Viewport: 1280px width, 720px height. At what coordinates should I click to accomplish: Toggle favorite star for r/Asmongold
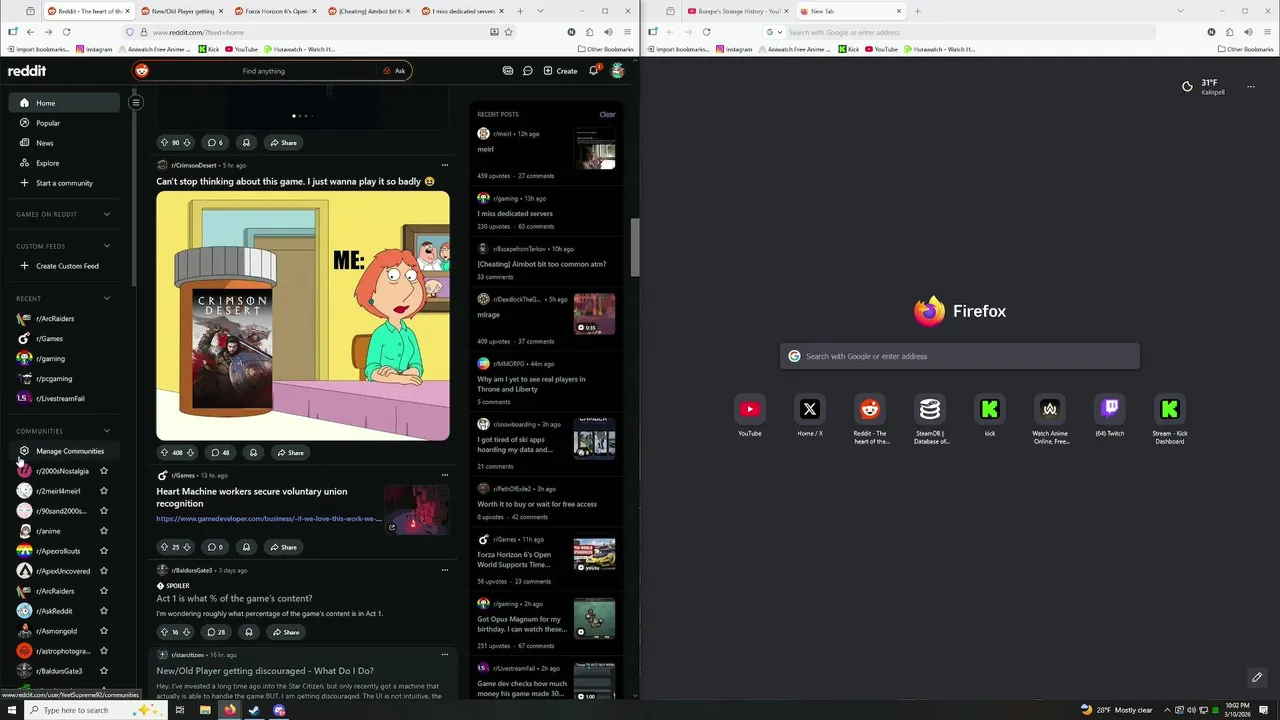click(x=104, y=631)
